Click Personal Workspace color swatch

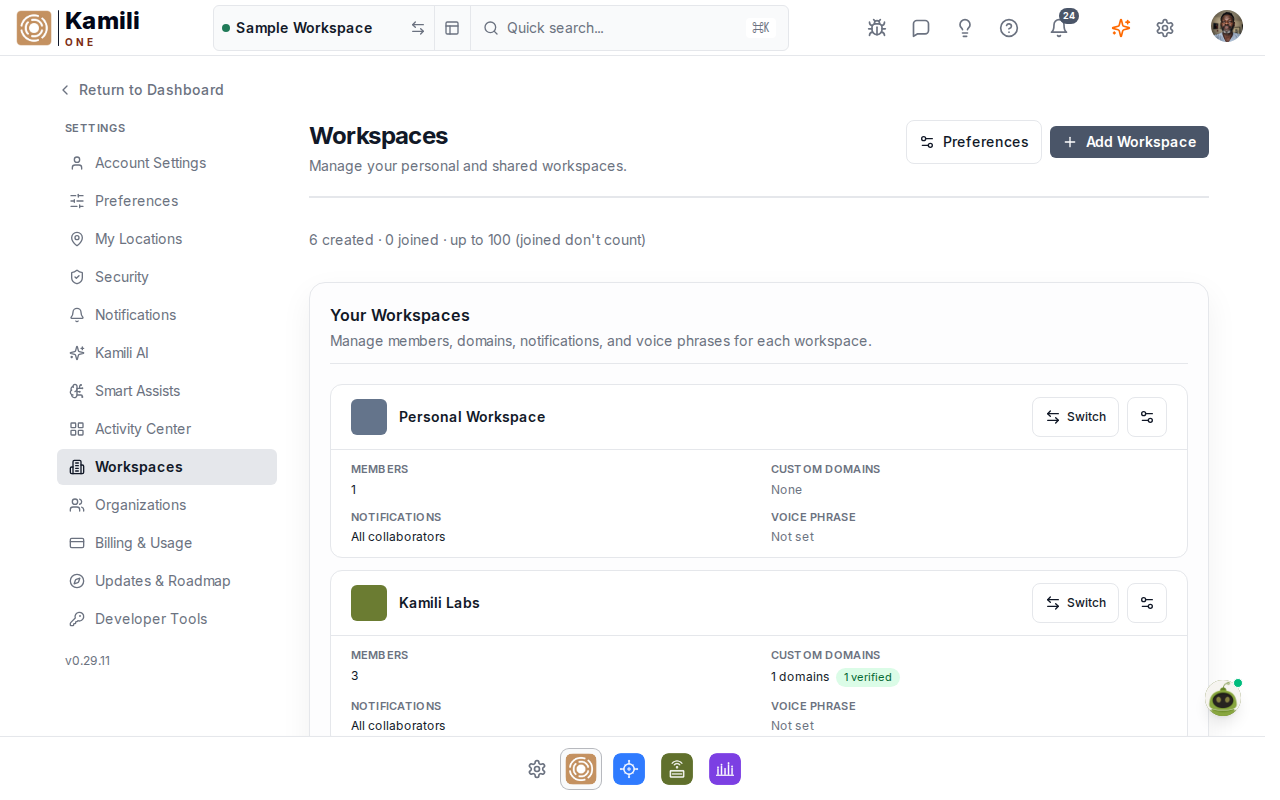[x=369, y=417]
